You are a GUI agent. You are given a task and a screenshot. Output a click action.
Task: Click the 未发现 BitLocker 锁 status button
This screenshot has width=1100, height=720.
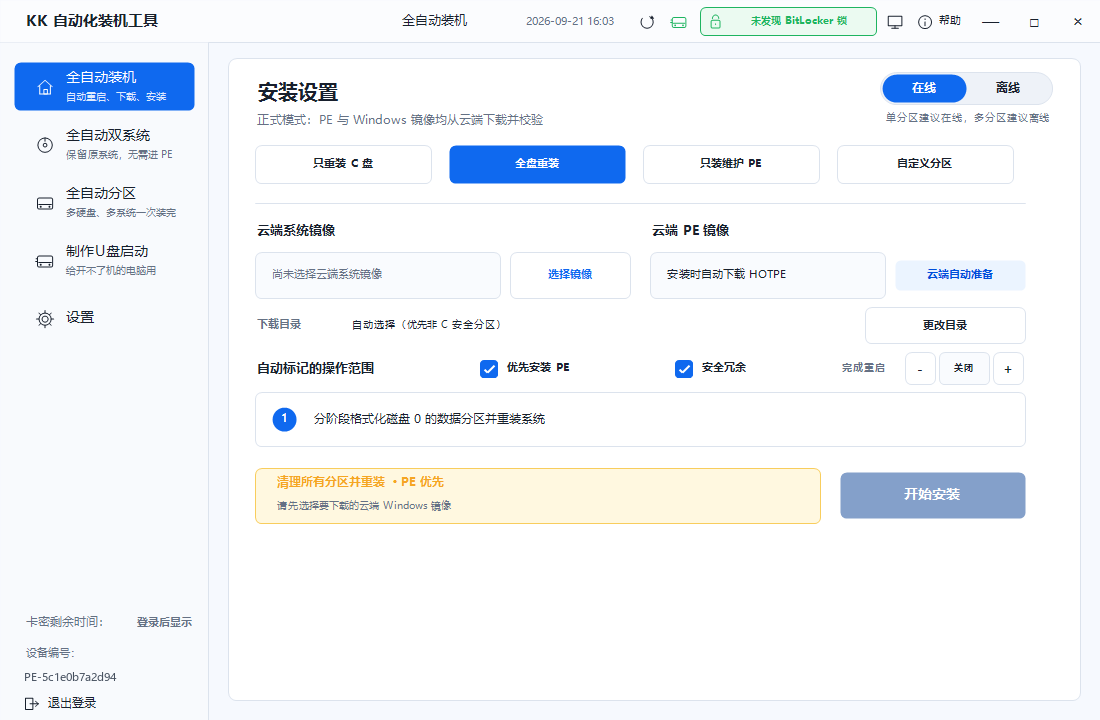(x=789, y=22)
